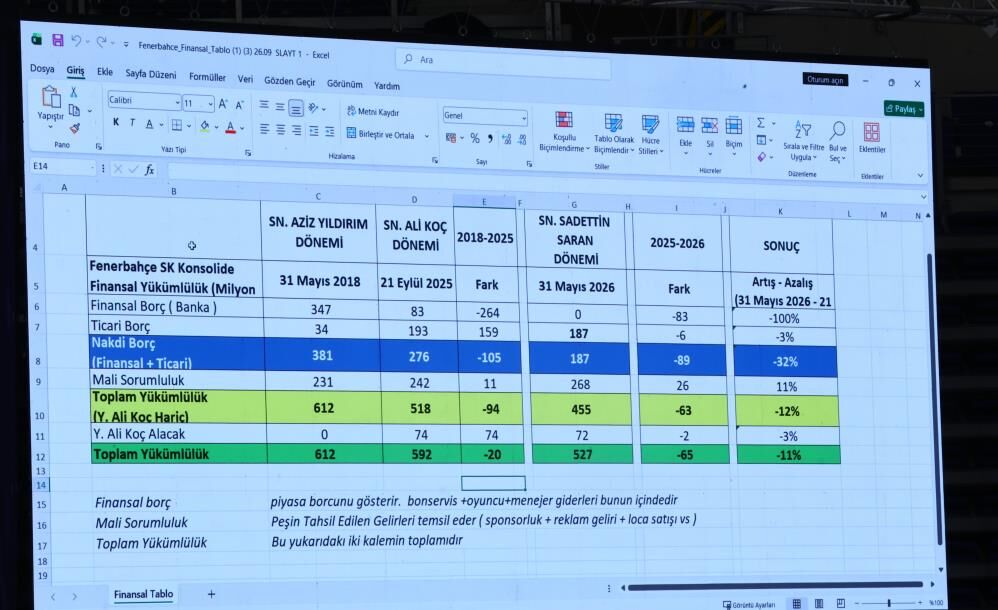Image resolution: width=998 pixels, height=610 pixels.
Task: Click the zoom slider in status bar
Action: tap(889, 602)
